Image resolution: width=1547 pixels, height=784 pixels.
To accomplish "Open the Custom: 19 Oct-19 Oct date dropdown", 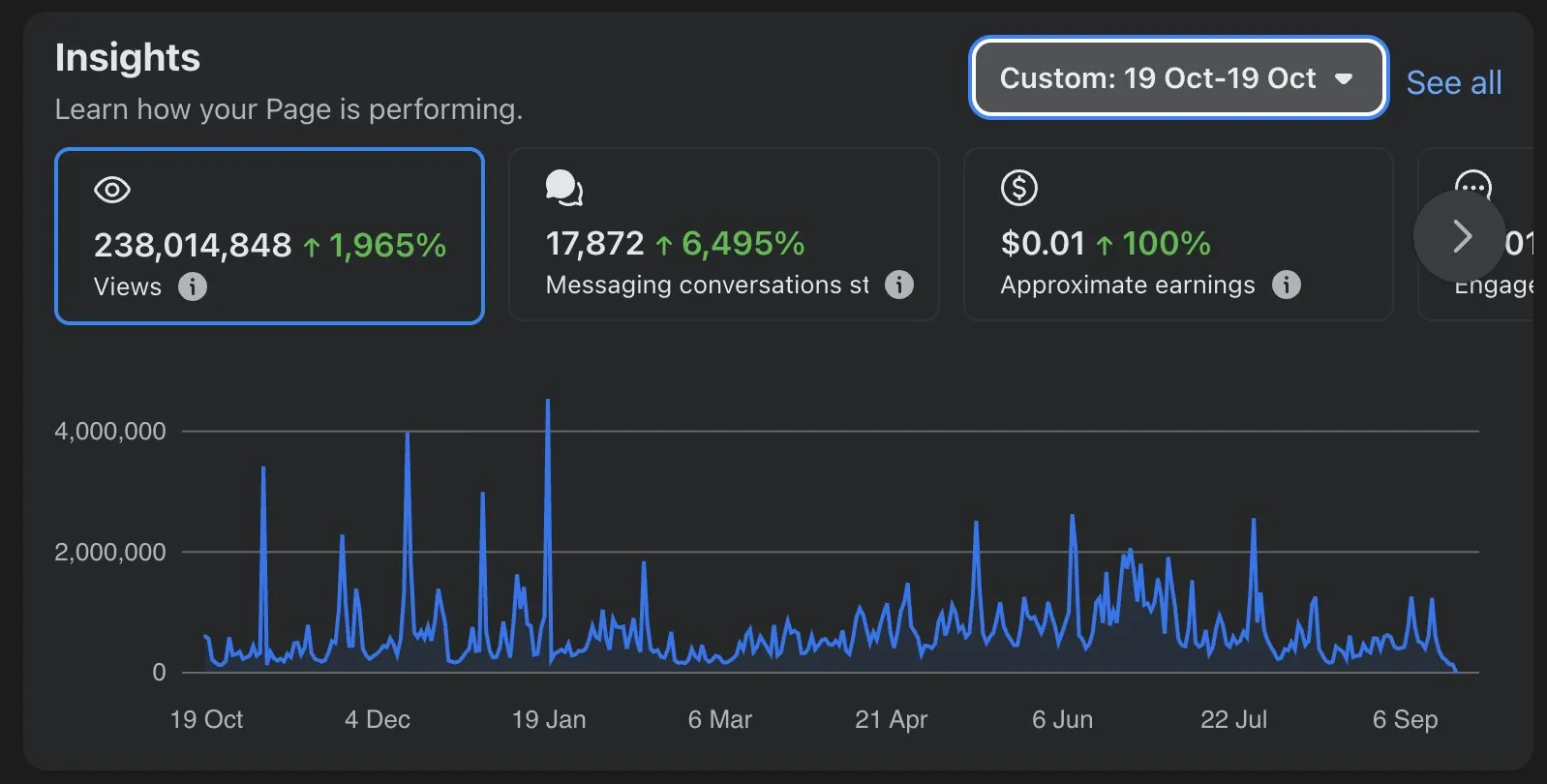I will click(1178, 78).
